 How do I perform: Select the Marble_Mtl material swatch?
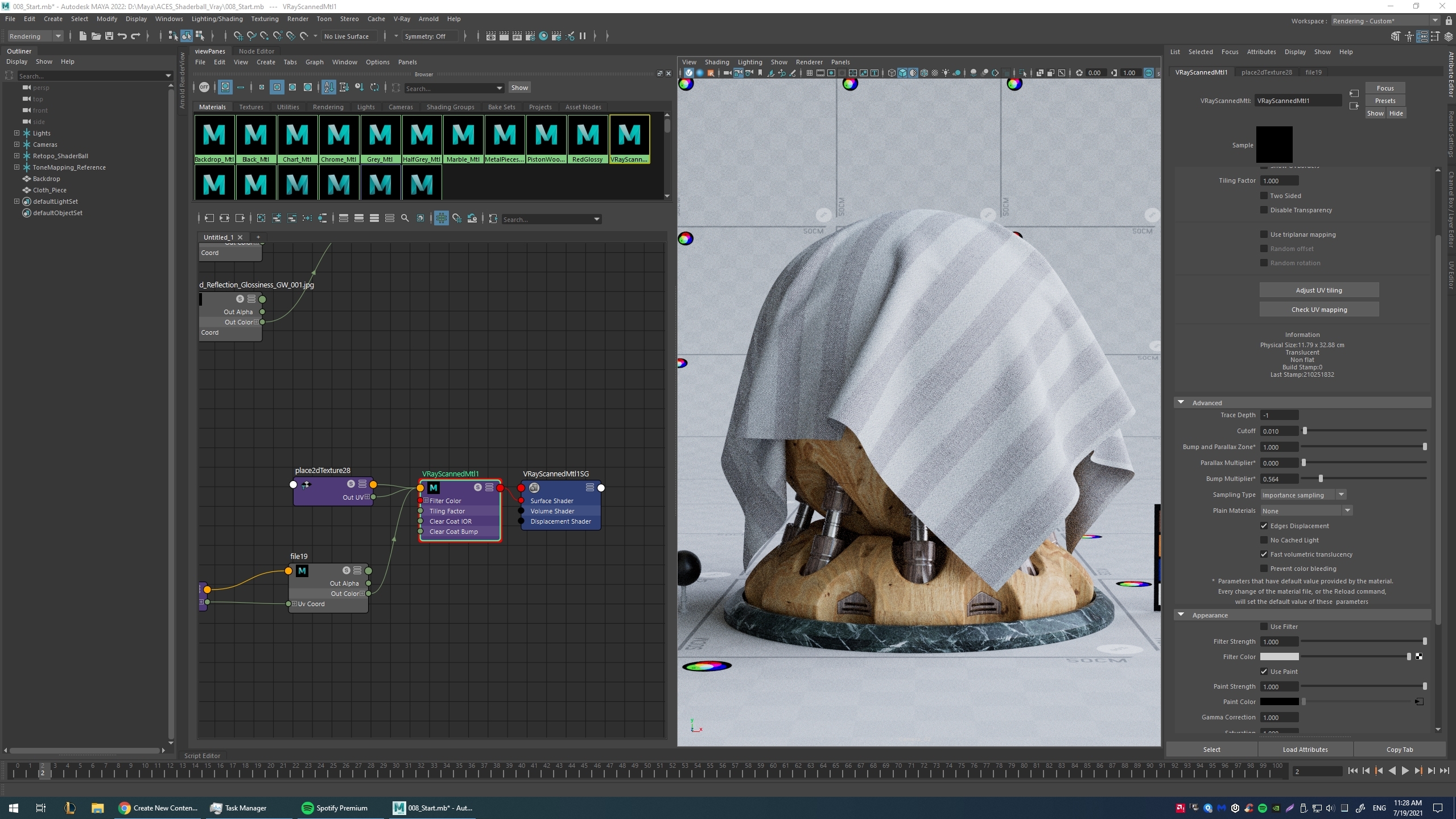click(x=463, y=139)
